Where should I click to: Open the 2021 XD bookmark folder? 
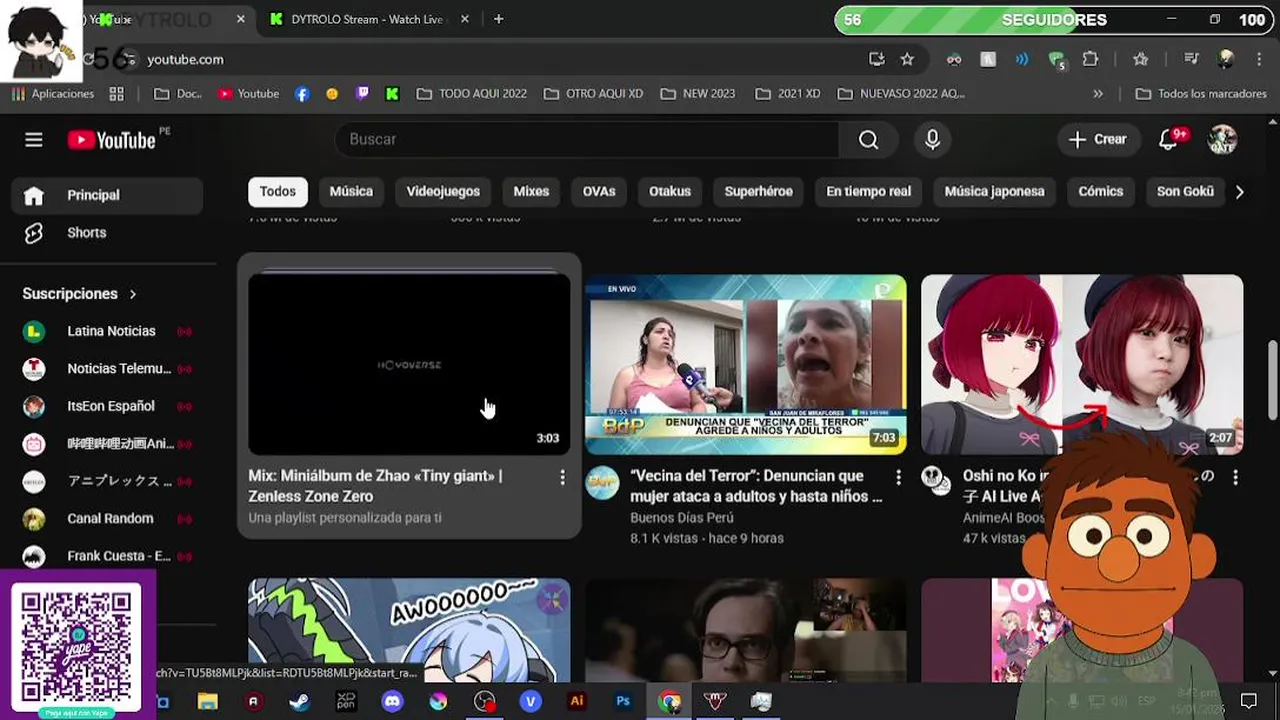click(788, 94)
